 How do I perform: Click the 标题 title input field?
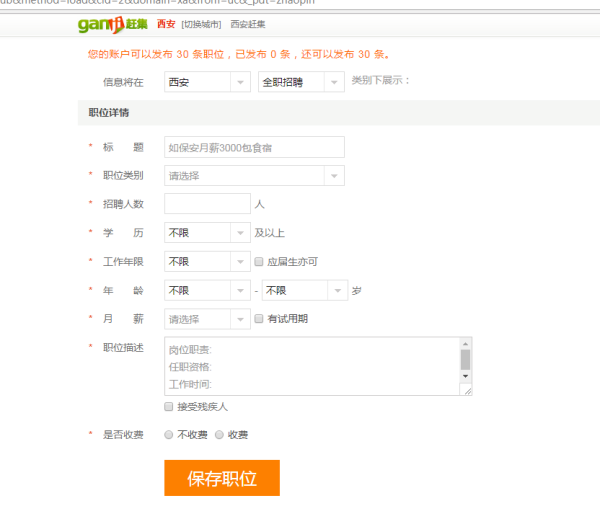pyautogui.click(x=254, y=147)
